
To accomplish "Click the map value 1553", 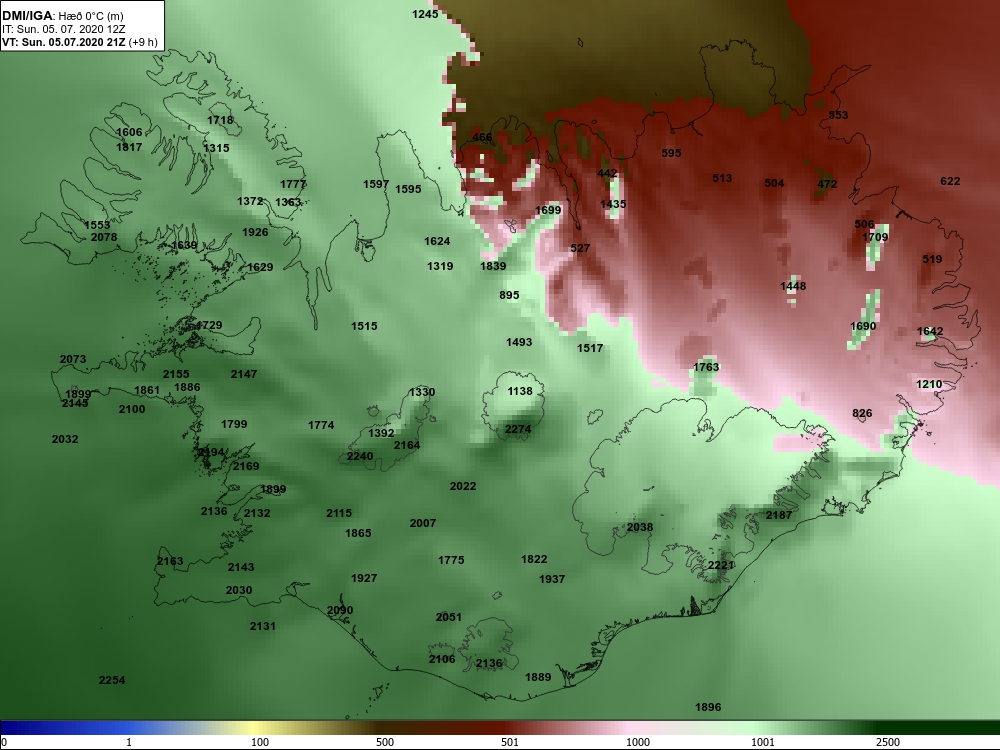I will click(x=97, y=224).
